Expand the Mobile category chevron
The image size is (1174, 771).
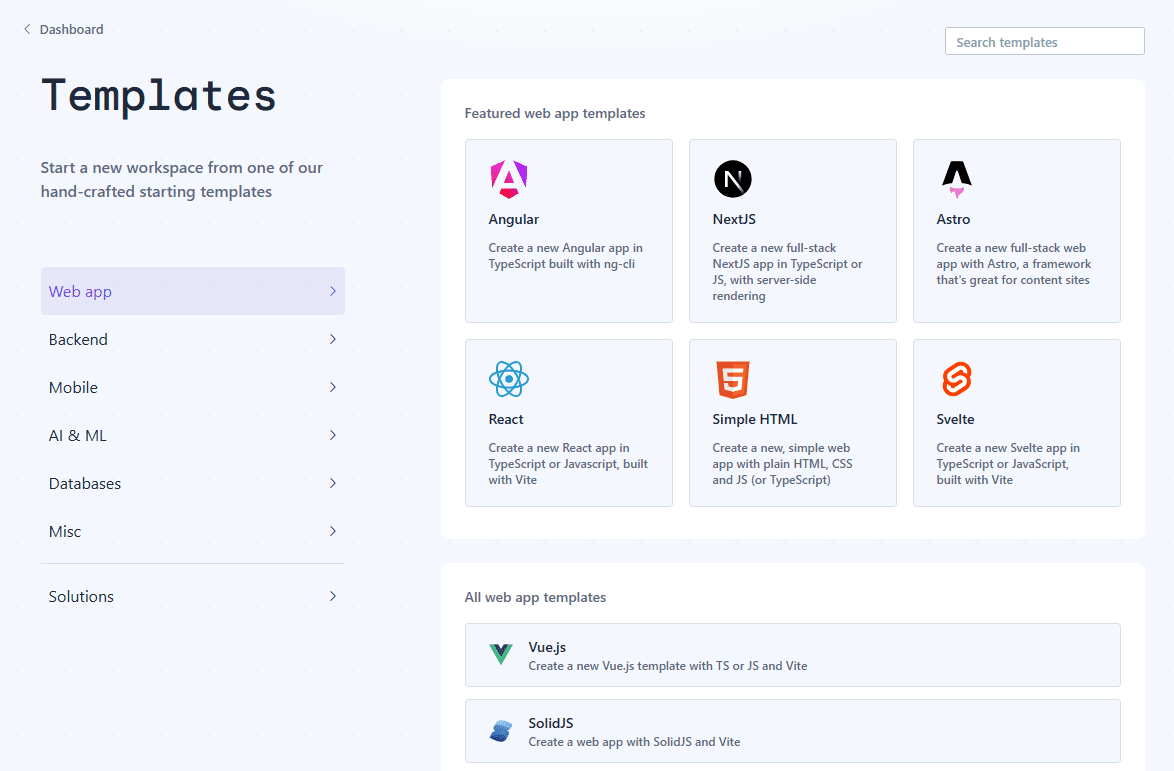click(x=332, y=387)
